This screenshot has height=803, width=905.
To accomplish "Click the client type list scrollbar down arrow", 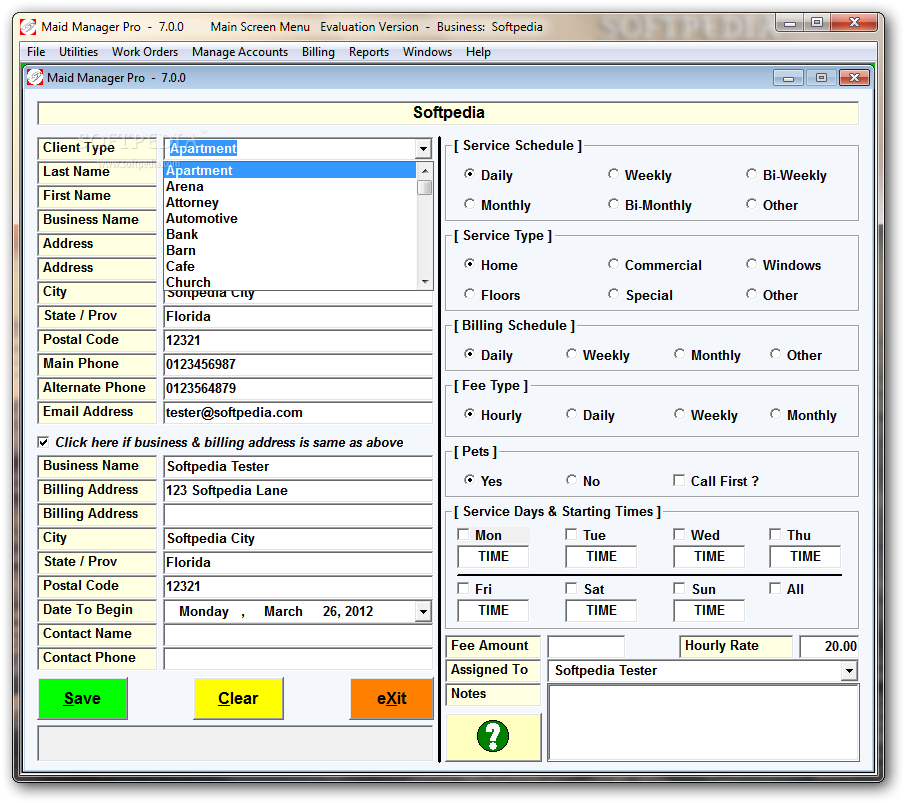I will pyautogui.click(x=425, y=282).
